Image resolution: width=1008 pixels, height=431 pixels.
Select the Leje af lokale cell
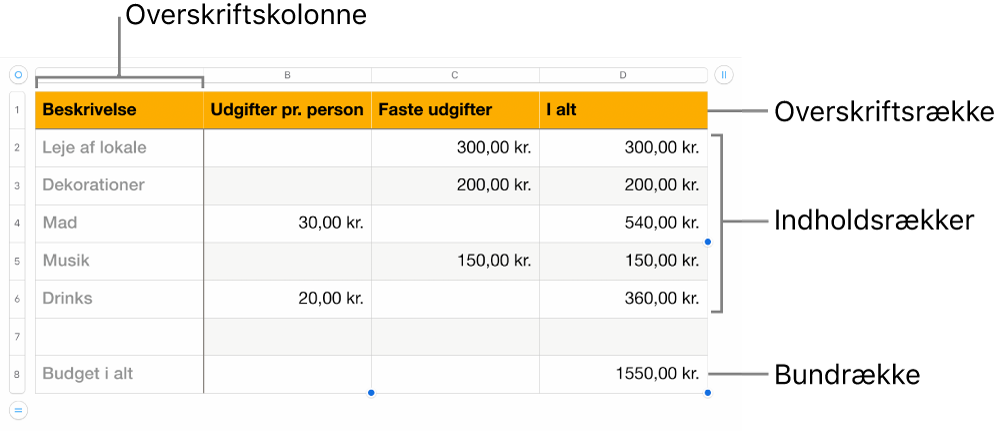click(x=119, y=148)
